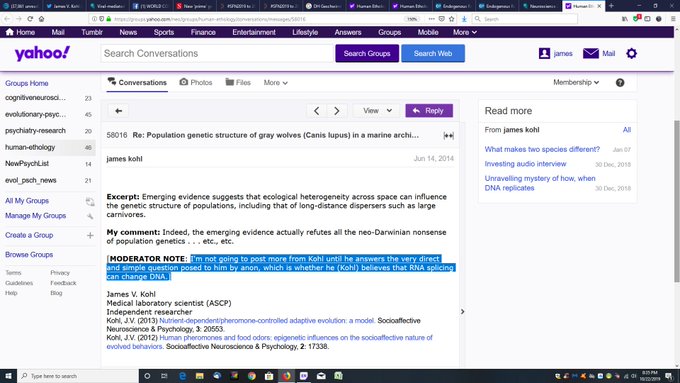Open File Explorer from the taskbar
The image size is (680, 383).
pos(199,376)
